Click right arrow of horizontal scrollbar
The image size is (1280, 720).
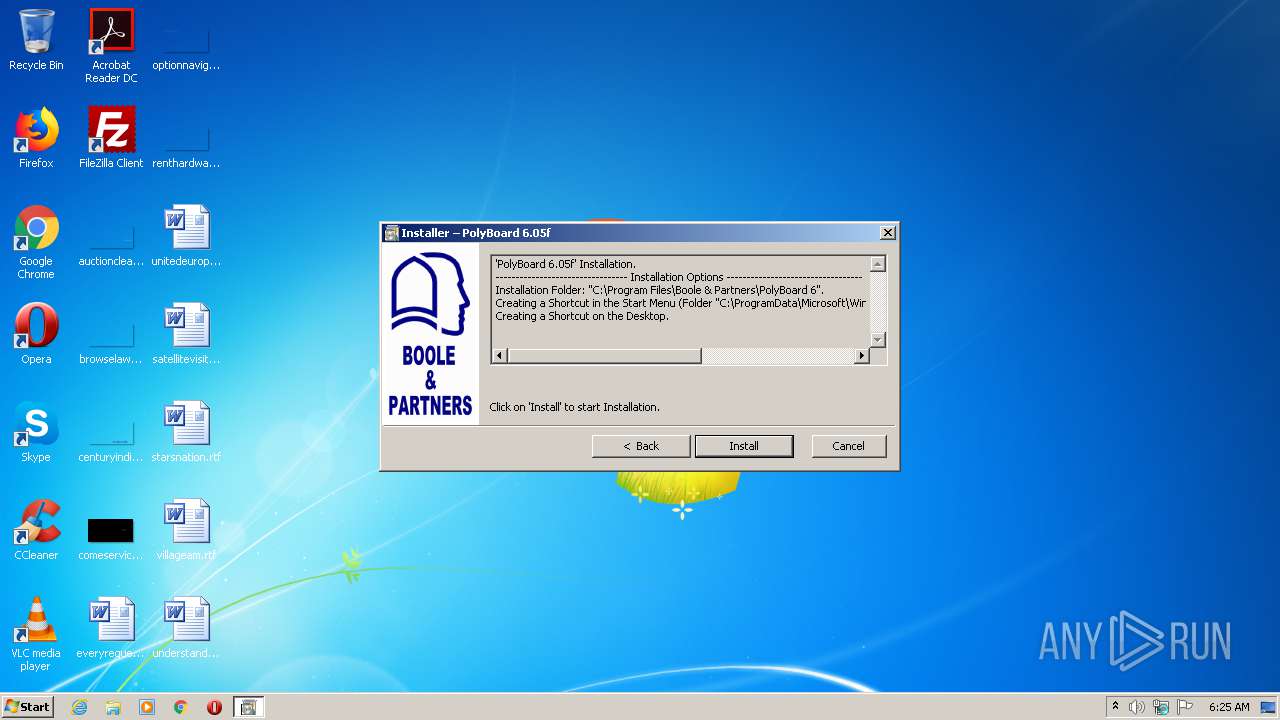(862, 355)
